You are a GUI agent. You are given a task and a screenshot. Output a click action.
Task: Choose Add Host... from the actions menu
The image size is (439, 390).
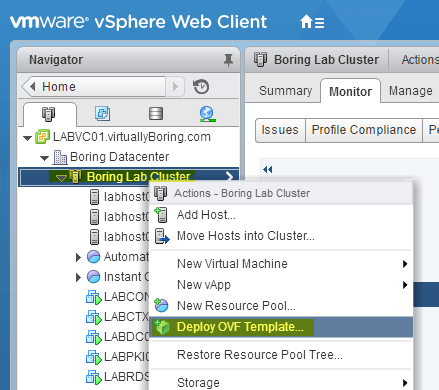282,215
